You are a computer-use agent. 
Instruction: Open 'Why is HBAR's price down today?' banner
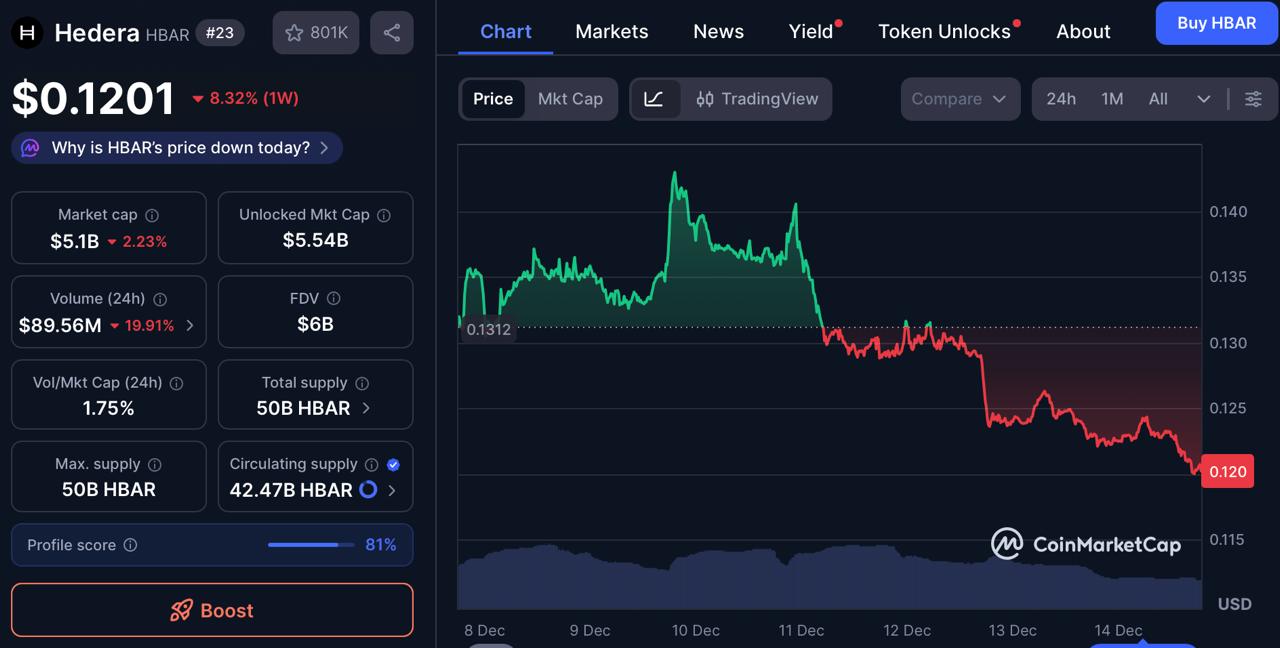pos(176,147)
